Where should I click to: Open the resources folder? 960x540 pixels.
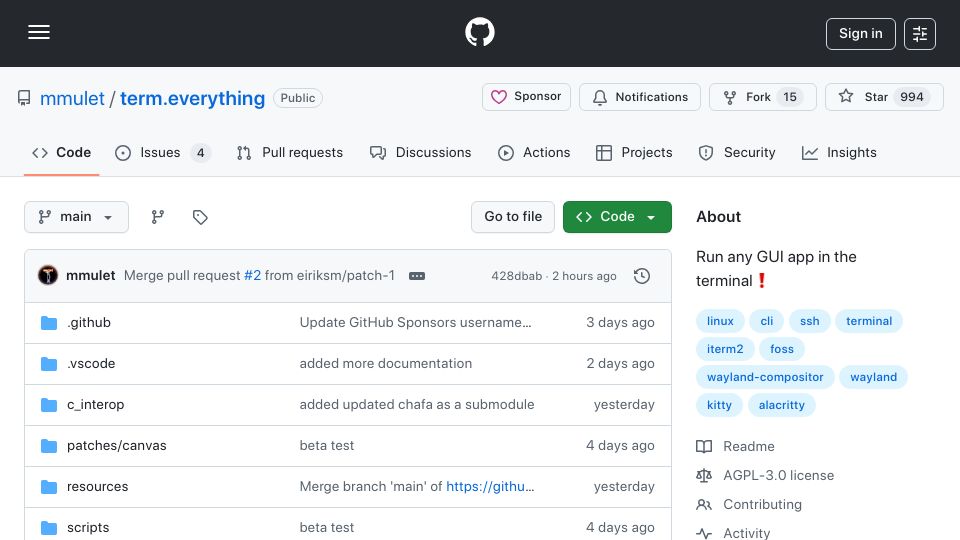click(97, 487)
